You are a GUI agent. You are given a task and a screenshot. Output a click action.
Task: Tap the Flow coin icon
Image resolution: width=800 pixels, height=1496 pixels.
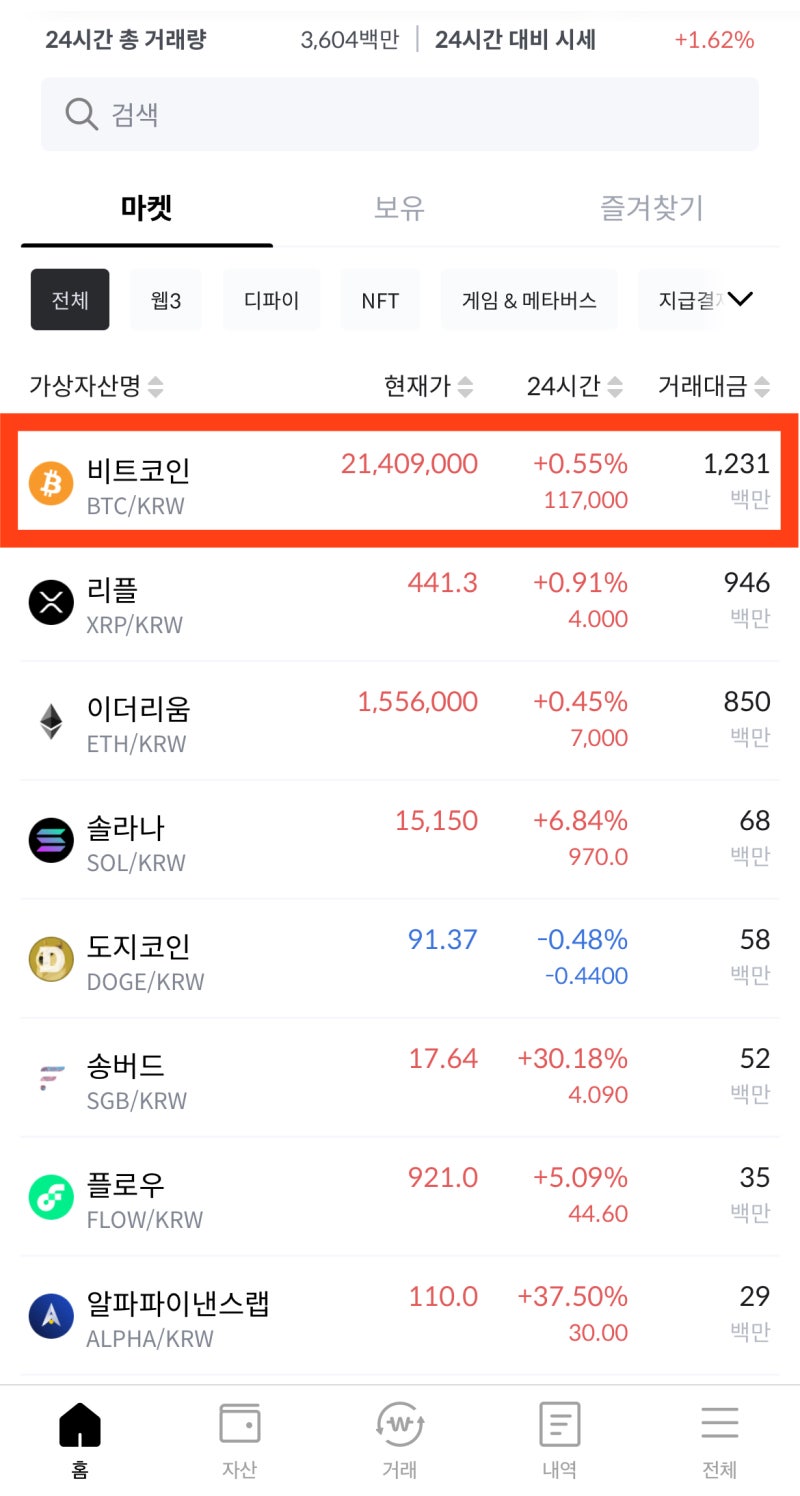pos(50,1196)
